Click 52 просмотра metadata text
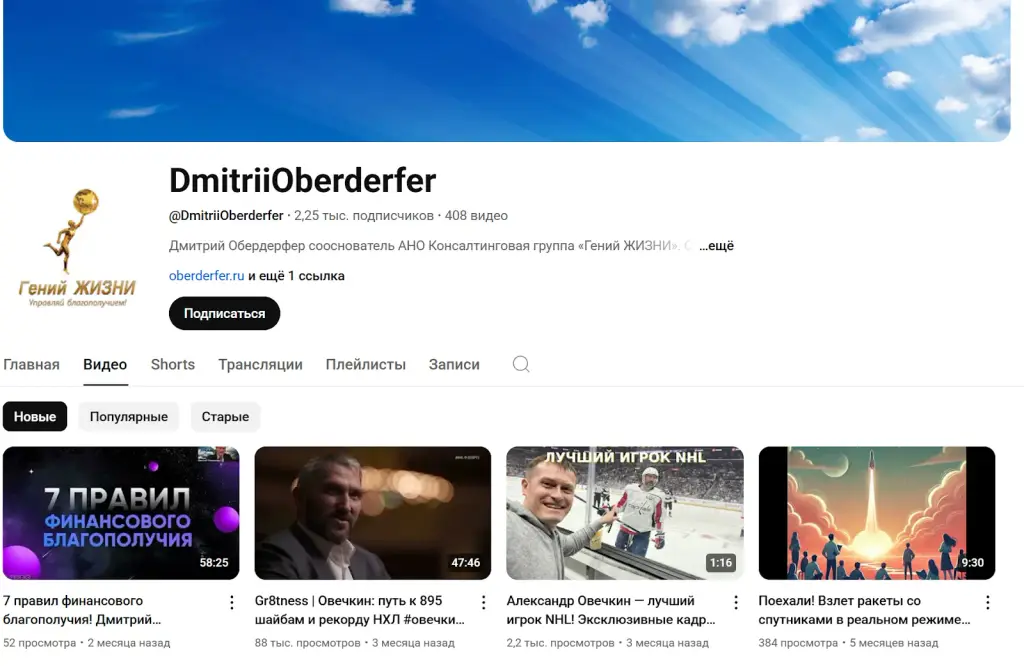The height and width of the screenshot is (666, 1024). 39,642
